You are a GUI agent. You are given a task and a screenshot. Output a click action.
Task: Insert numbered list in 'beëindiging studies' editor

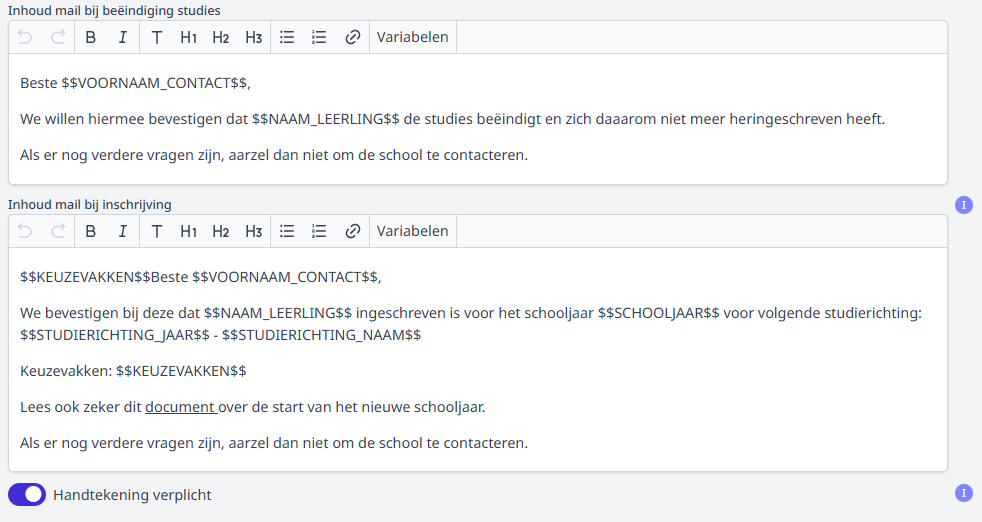pyautogui.click(x=319, y=38)
